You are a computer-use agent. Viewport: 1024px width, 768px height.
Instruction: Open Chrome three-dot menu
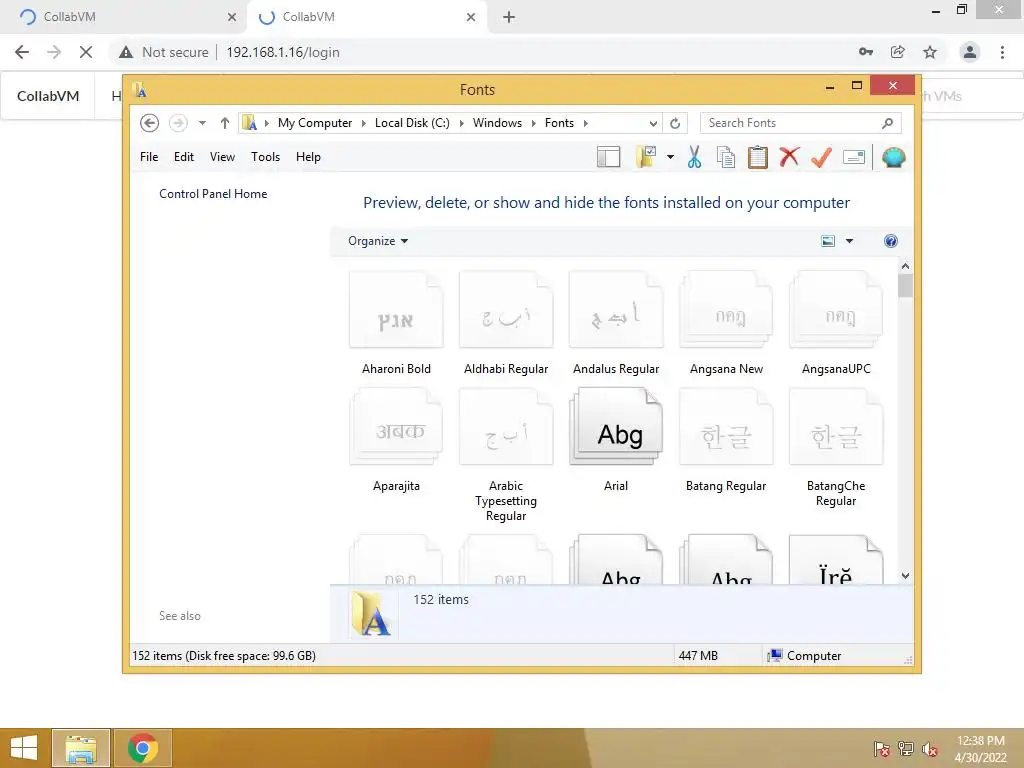click(x=1002, y=52)
